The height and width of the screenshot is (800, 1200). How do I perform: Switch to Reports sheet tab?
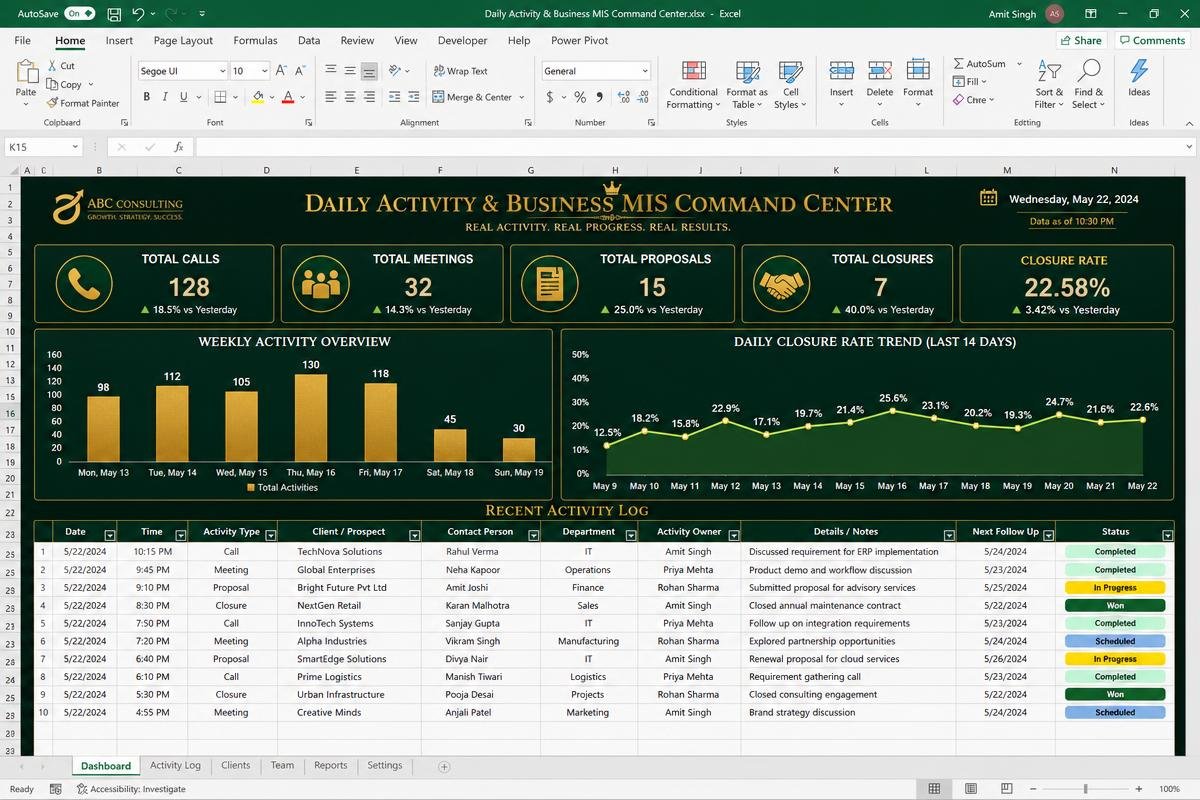click(x=330, y=765)
